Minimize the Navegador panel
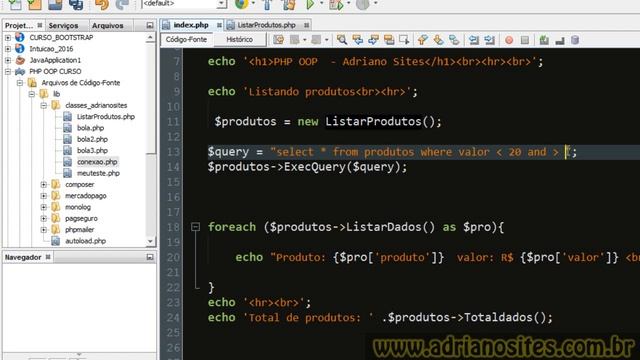This screenshot has width=640, height=360. point(150,257)
